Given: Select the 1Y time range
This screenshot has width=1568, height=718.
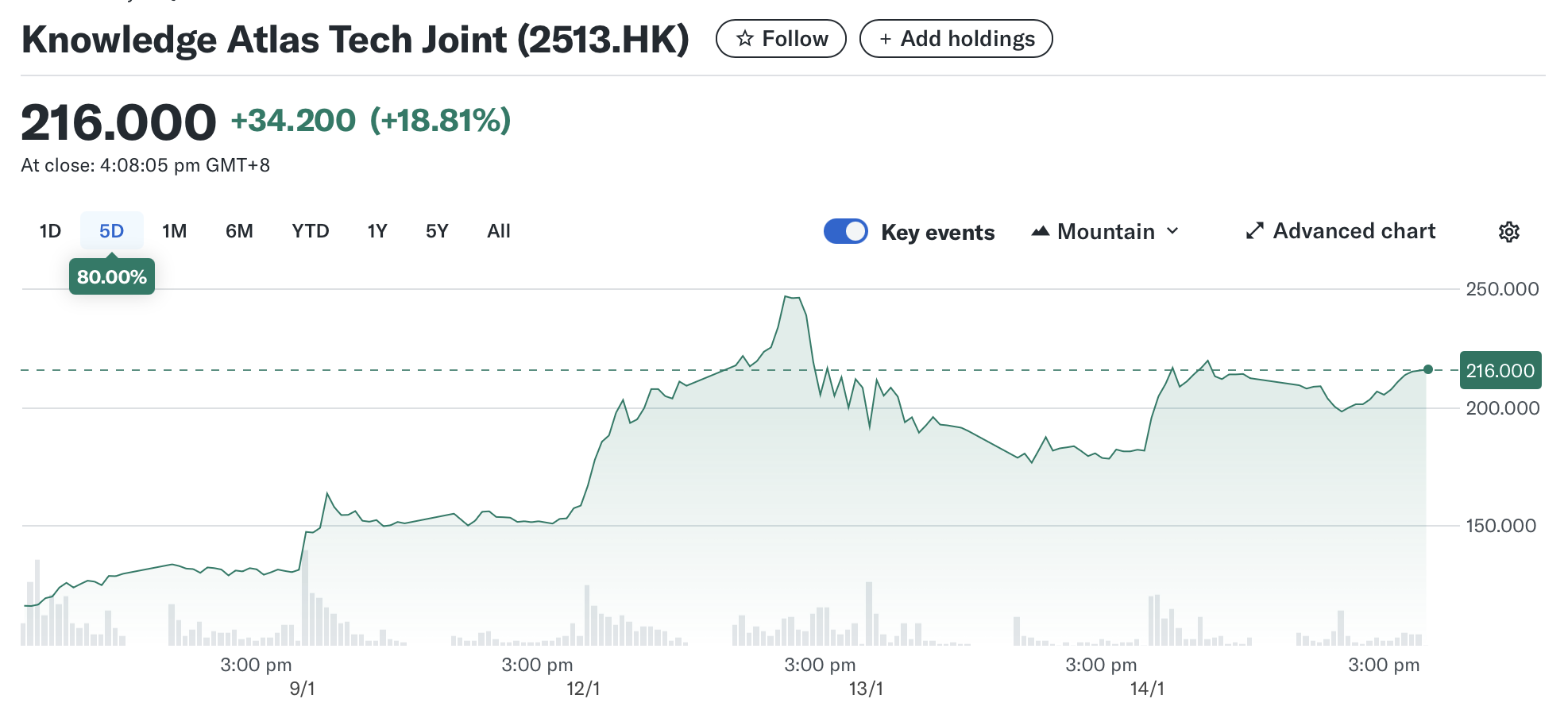Looking at the screenshot, I should point(377,231).
